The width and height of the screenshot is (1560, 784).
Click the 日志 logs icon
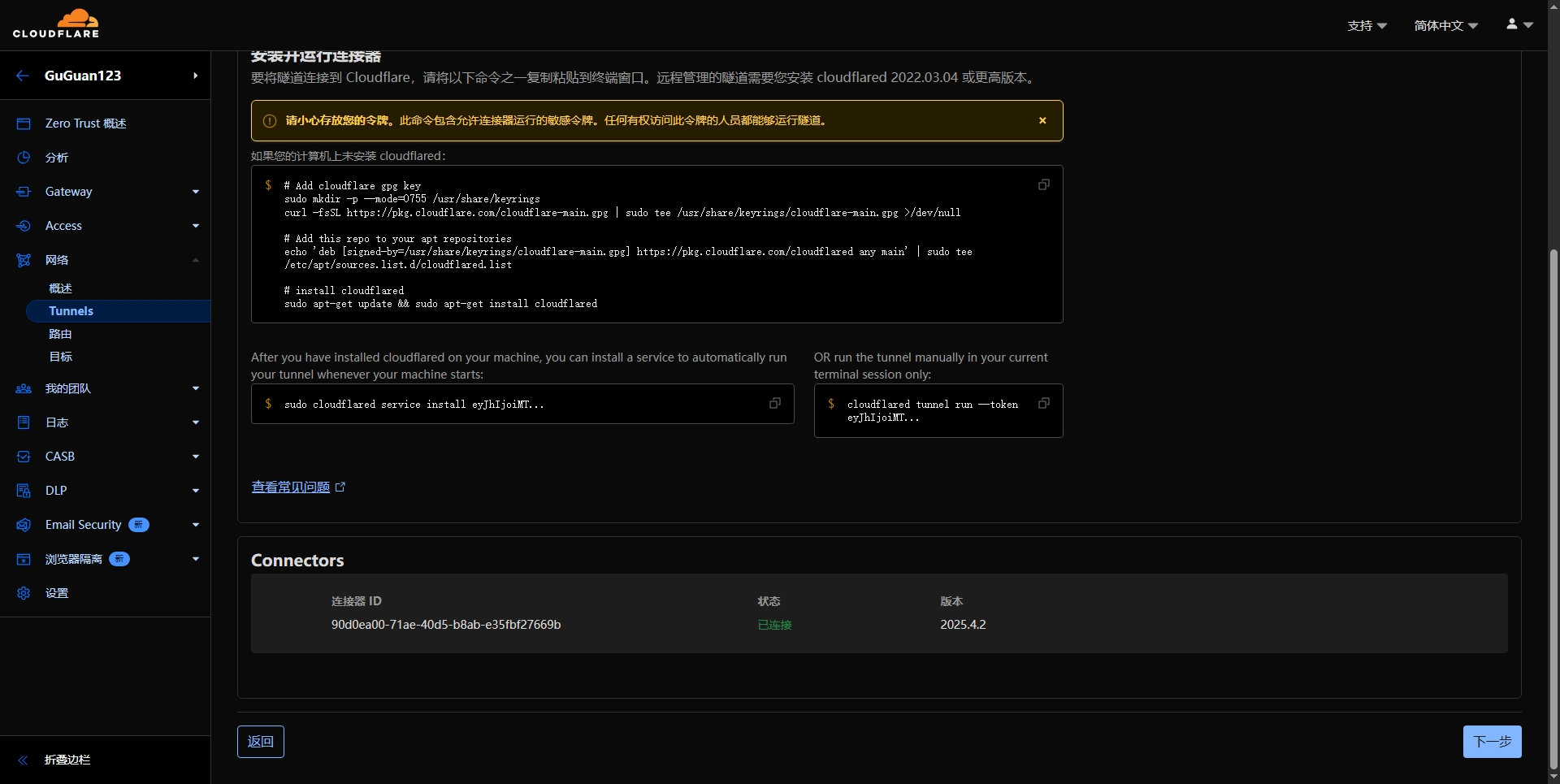tap(24, 422)
